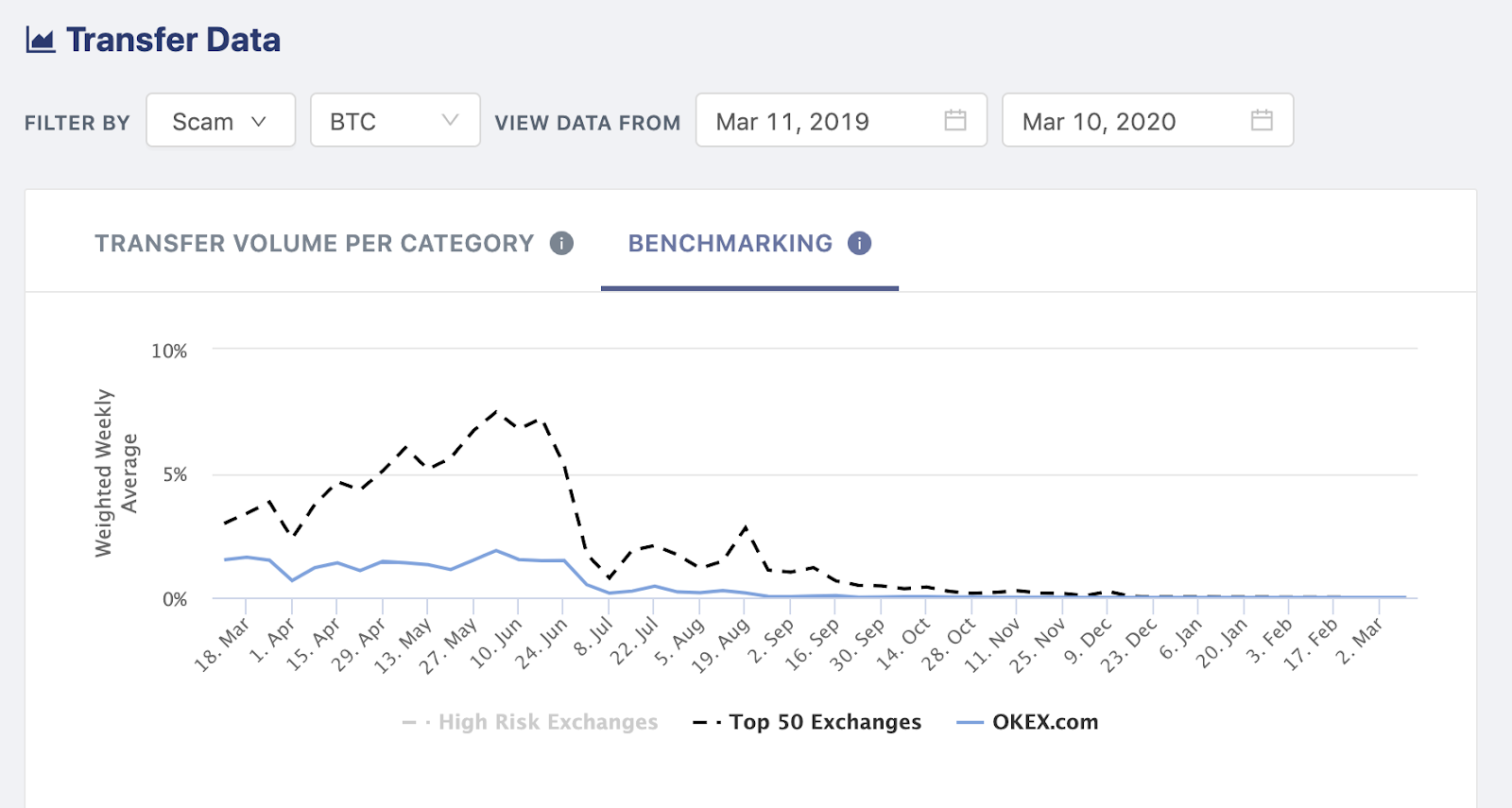1512x808 pixels.
Task: Open the BTC currency dropdown
Action: [394, 121]
